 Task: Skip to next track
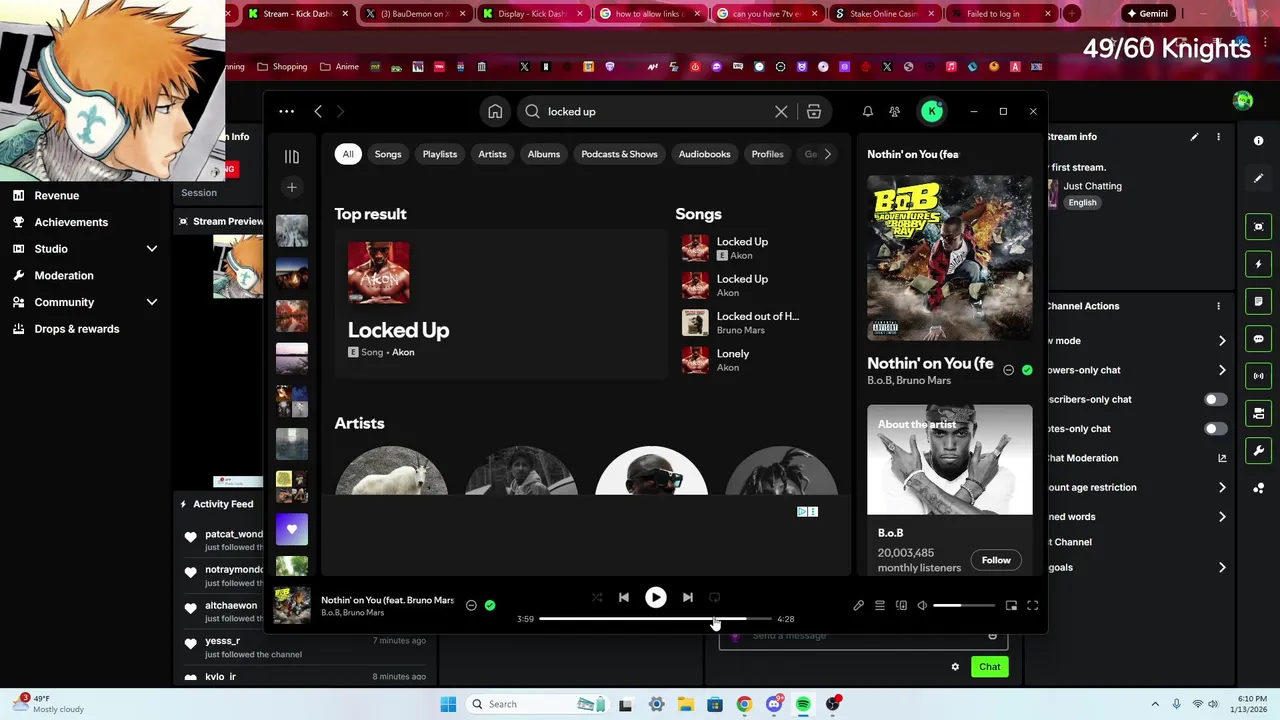688,597
